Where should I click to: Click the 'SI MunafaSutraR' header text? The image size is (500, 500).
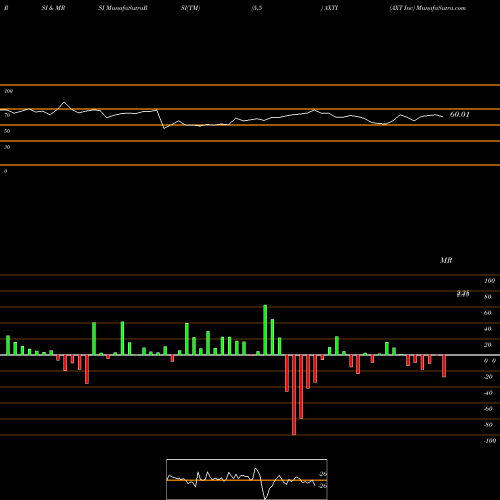[x=123, y=8]
